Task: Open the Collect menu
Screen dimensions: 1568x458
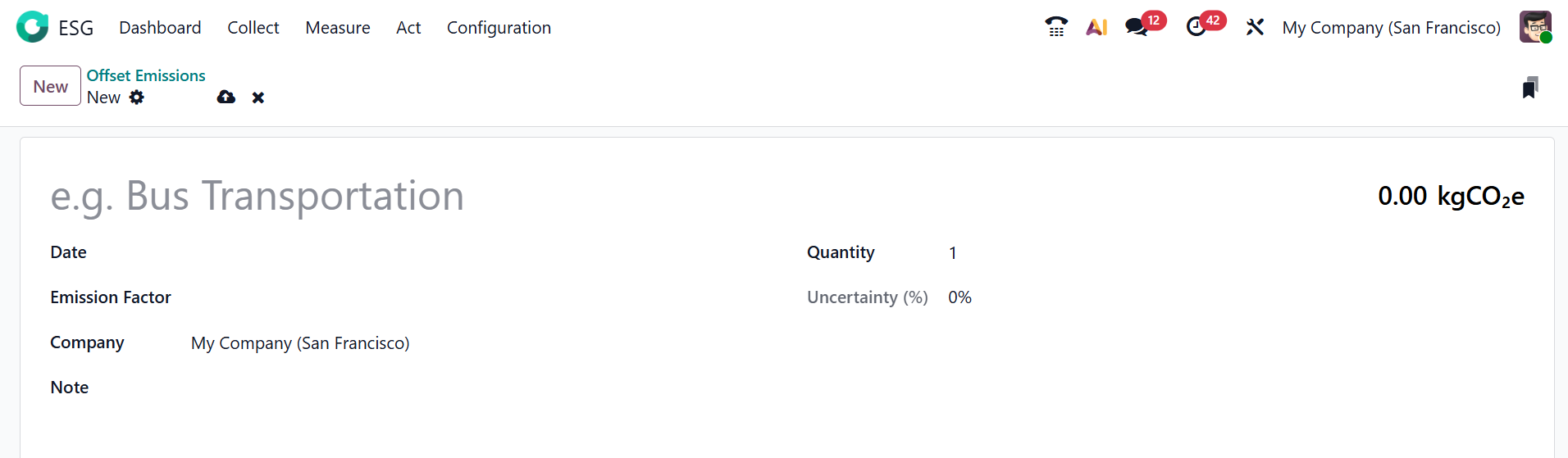Action: tap(253, 28)
